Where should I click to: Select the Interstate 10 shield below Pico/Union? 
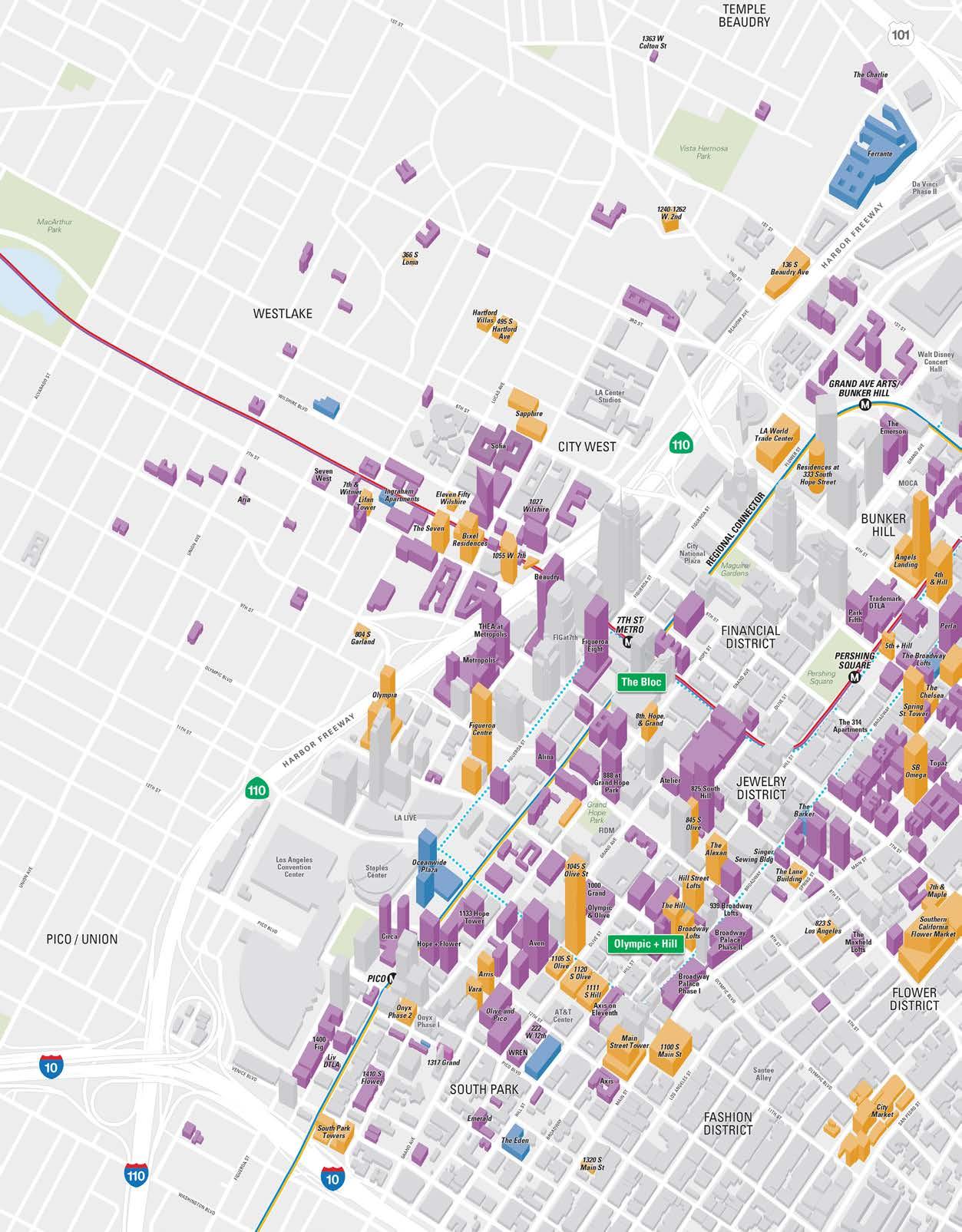pos(51,1065)
